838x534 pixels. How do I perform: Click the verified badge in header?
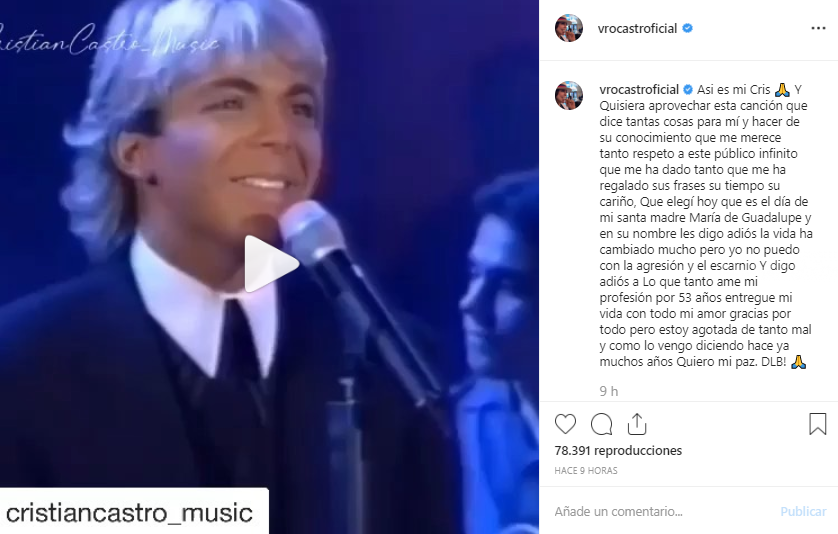coord(688,28)
